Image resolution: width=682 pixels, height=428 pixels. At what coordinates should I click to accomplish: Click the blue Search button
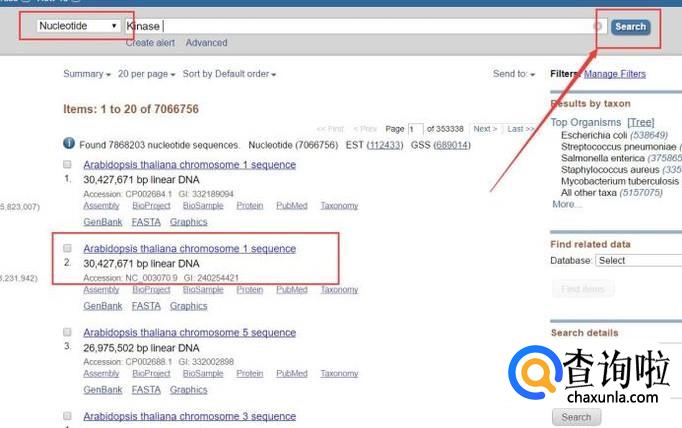(x=631, y=27)
